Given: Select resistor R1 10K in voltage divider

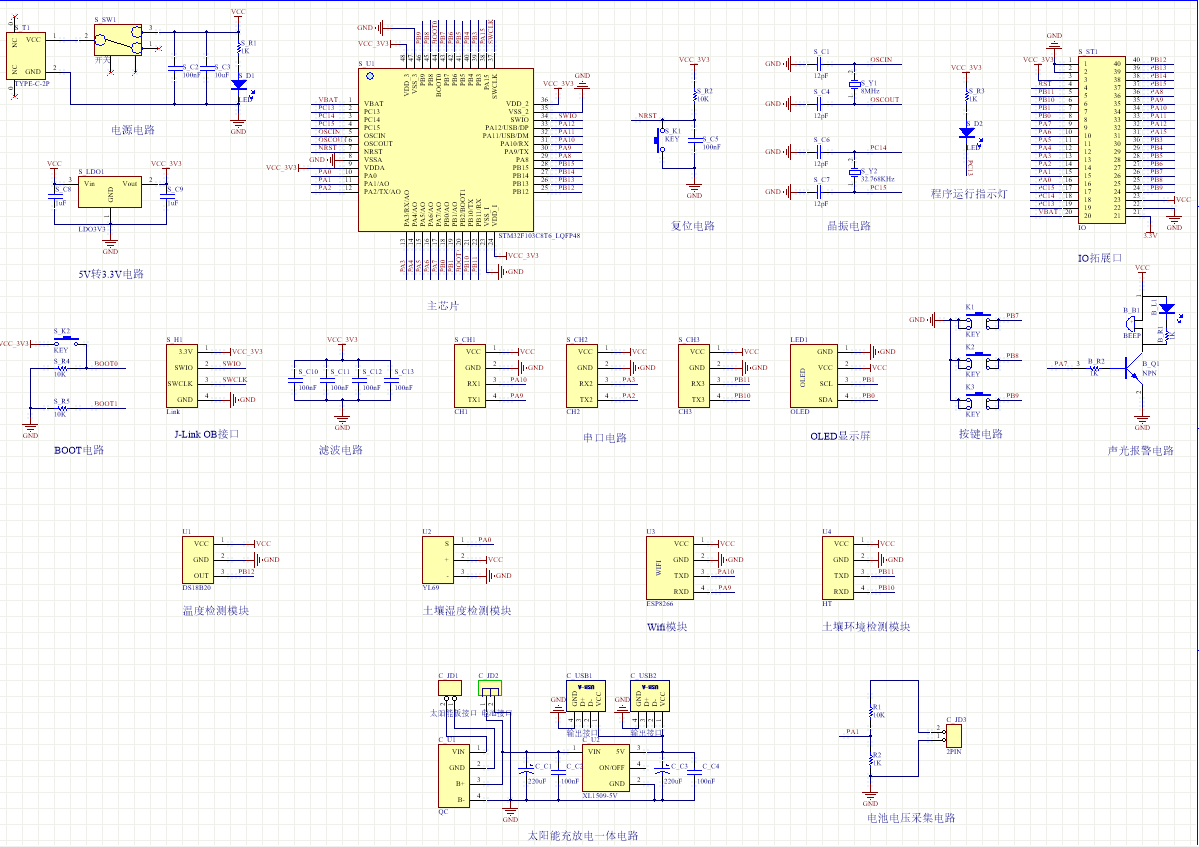Looking at the screenshot, I should click(x=870, y=712).
